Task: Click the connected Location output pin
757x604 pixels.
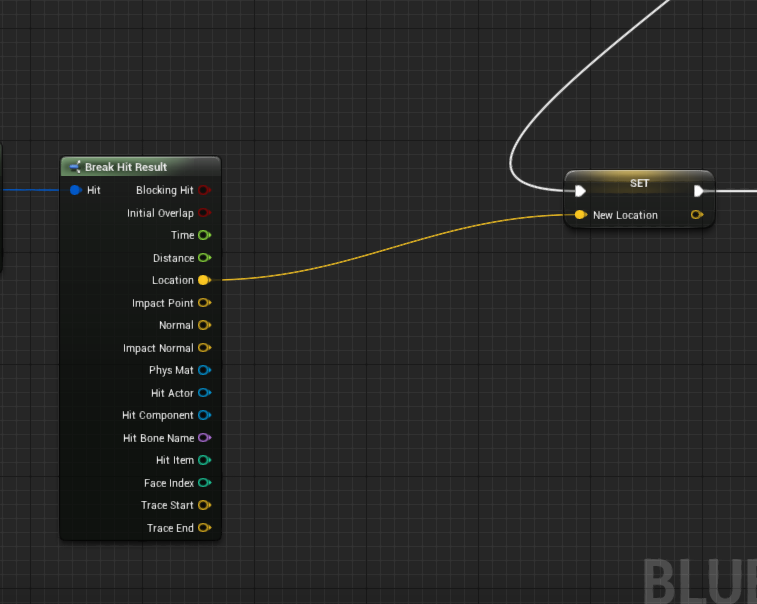Action: point(205,280)
